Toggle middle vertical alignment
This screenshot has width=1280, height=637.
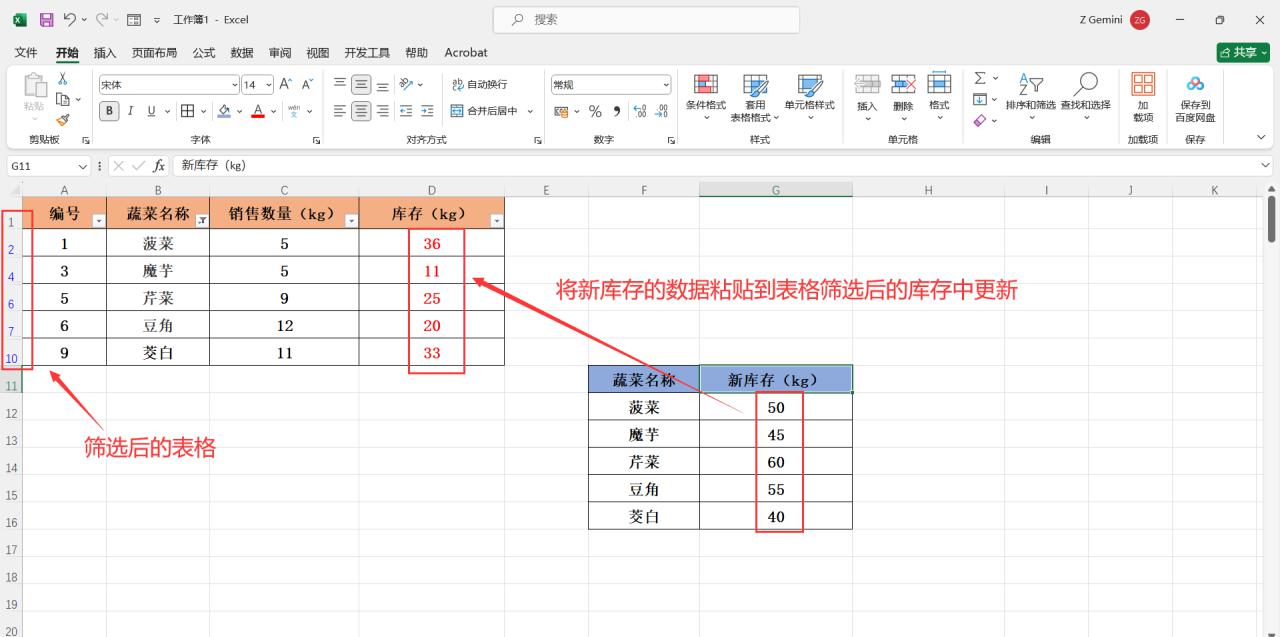pyautogui.click(x=361, y=84)
